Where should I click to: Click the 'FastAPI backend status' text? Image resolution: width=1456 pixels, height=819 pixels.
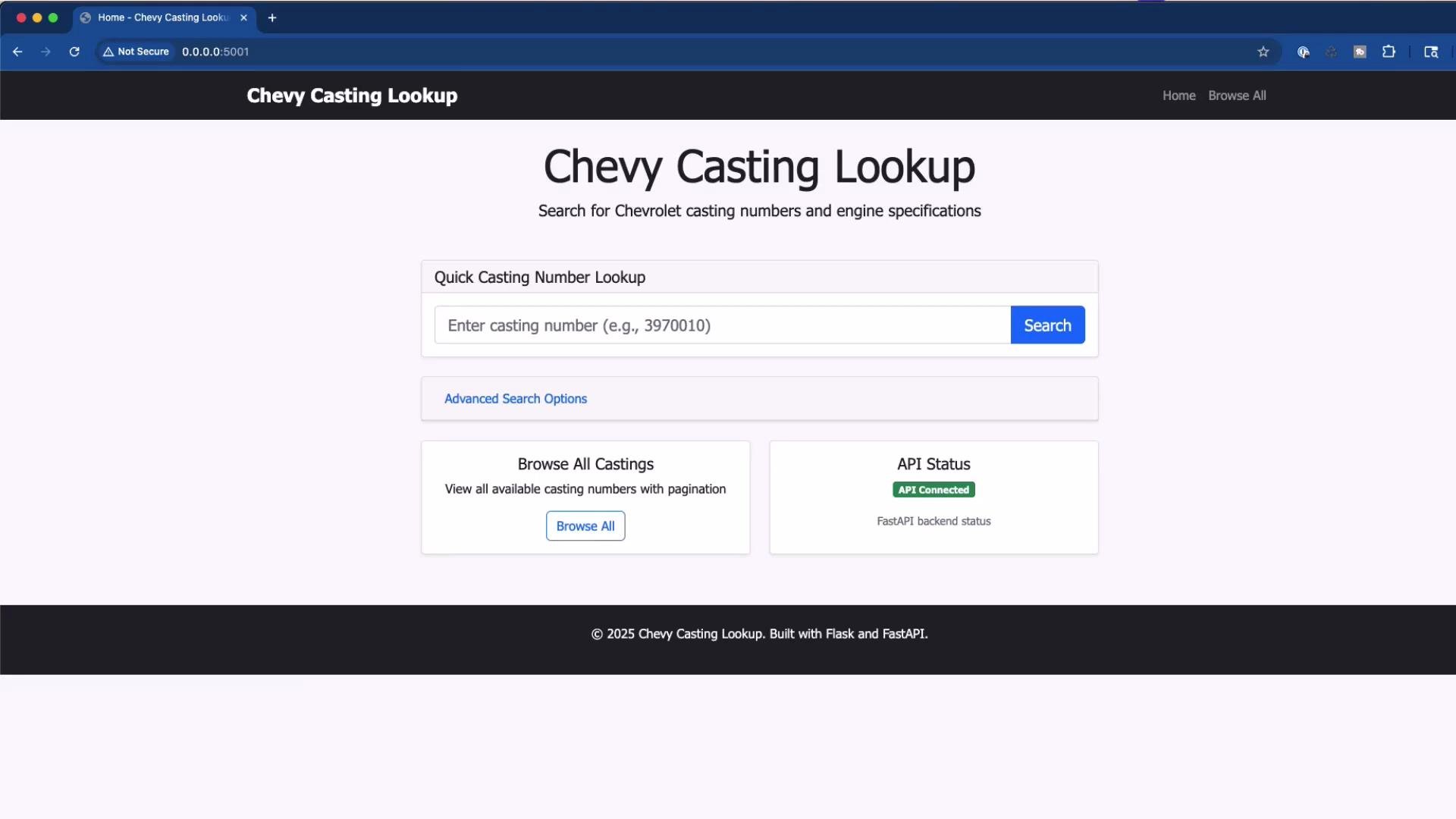click(x=934, y=521)
